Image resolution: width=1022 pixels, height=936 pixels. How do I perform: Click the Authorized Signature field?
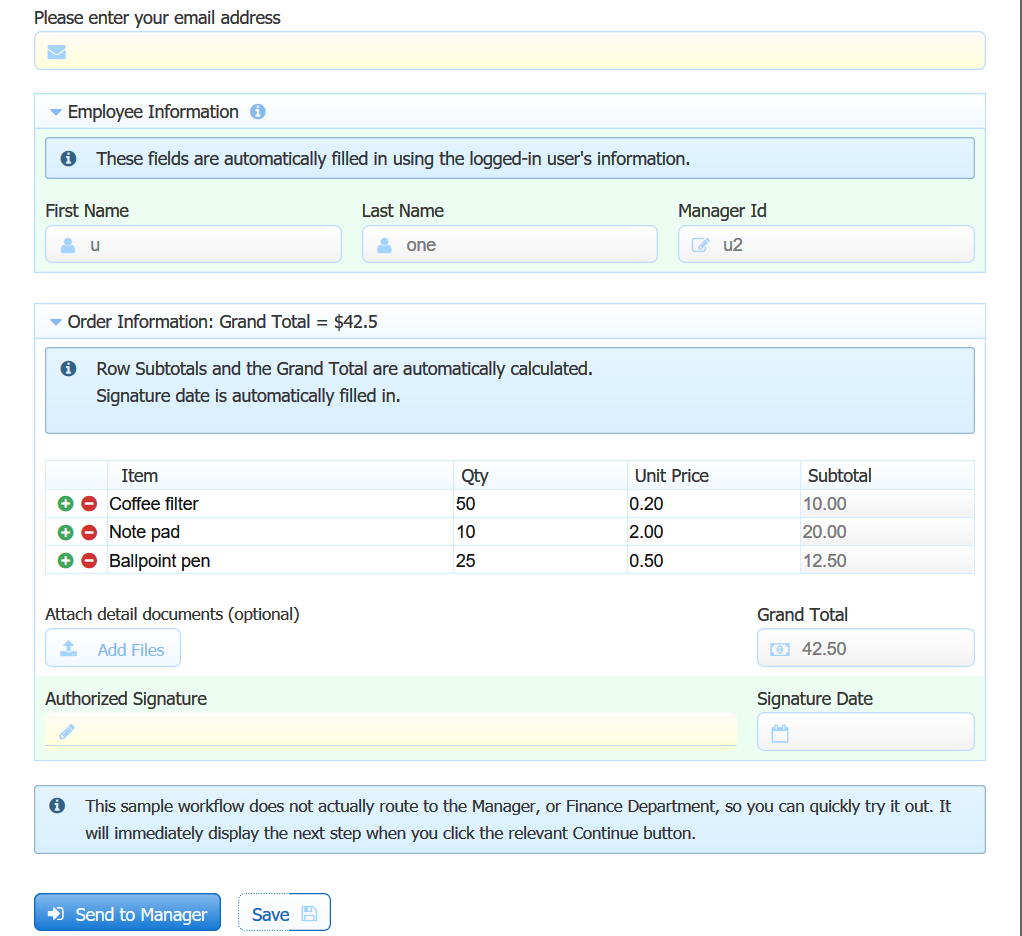[x=391, y=731]
